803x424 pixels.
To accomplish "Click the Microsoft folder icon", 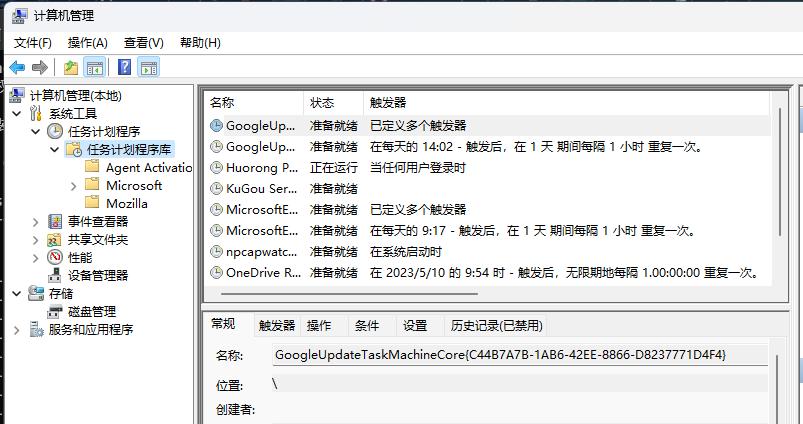I will (x=92, y=185).
